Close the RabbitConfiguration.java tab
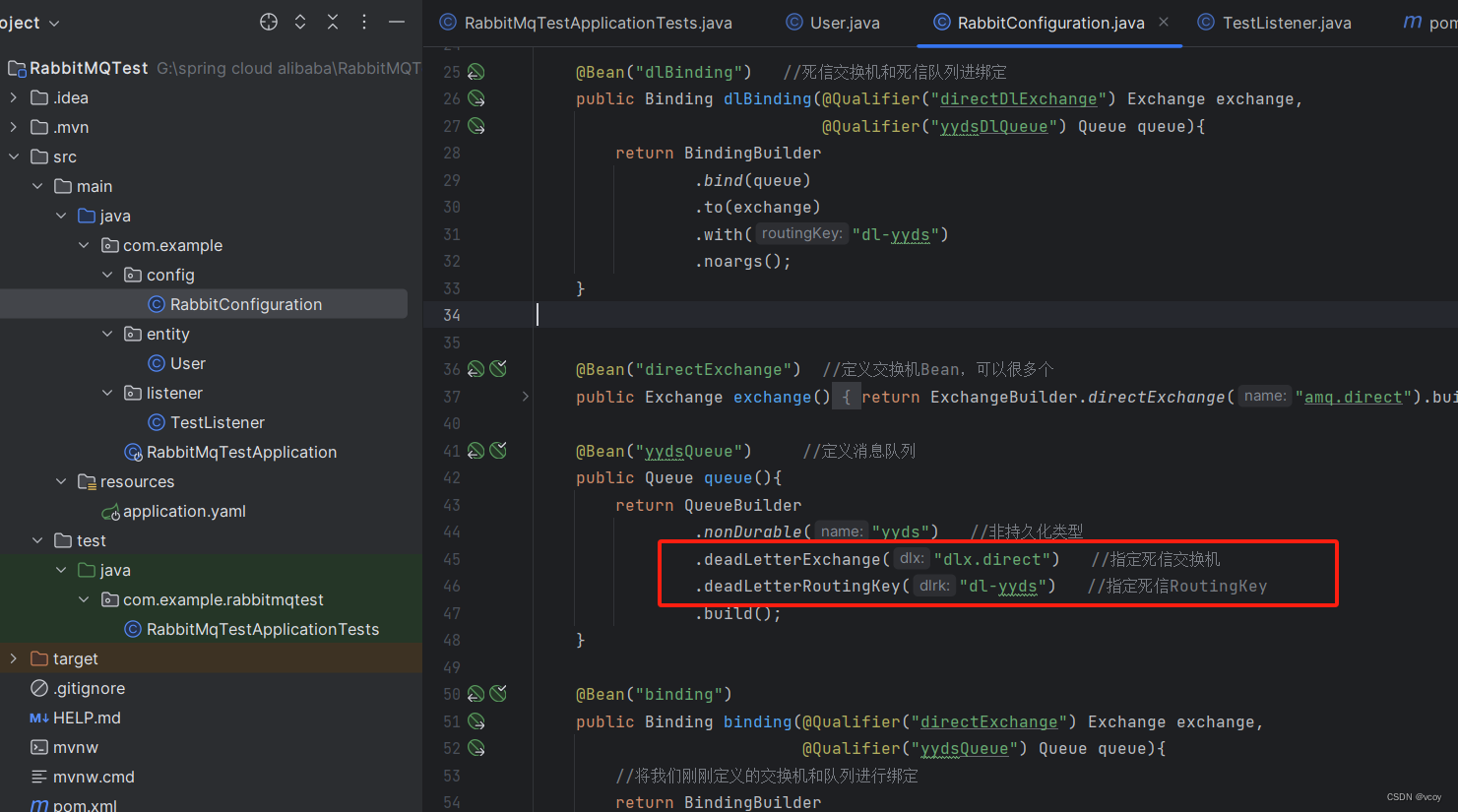The width and height of the screenshot is (1458, 812). coord(1164,22)
